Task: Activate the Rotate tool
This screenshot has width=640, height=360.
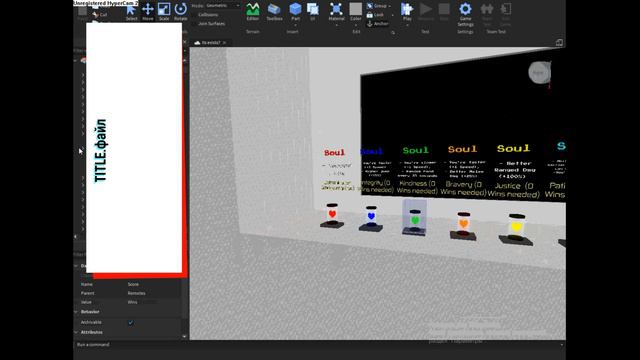Action: 180,12
